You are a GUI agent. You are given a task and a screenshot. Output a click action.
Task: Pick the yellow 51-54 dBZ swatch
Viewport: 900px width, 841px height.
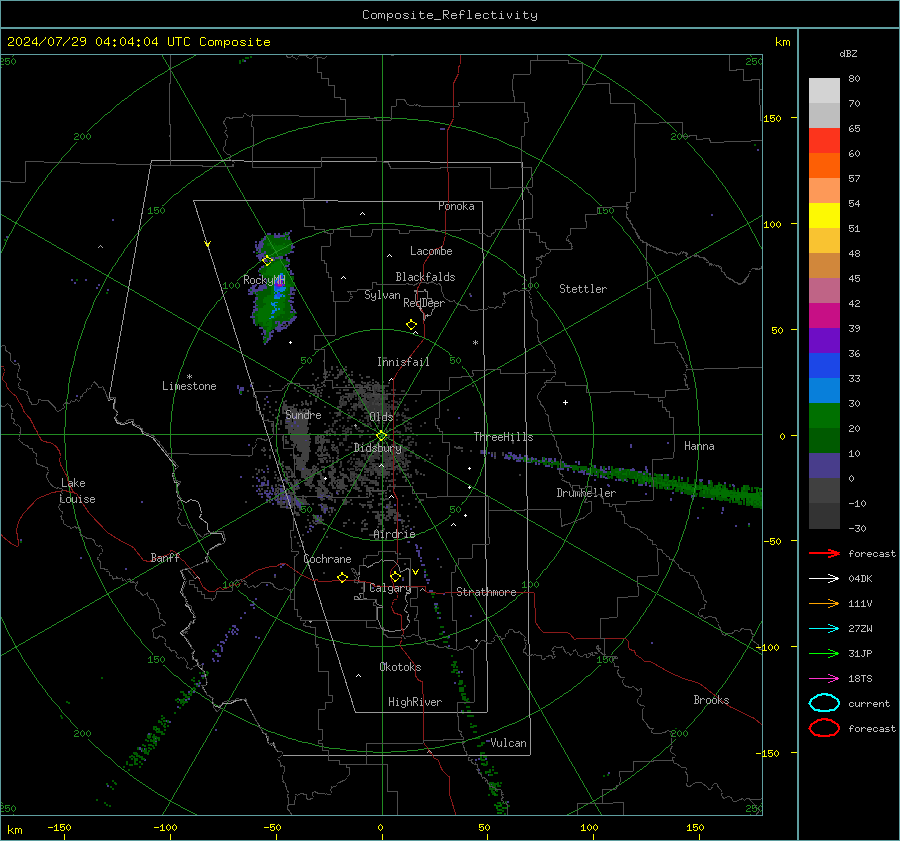click(824, 215)
